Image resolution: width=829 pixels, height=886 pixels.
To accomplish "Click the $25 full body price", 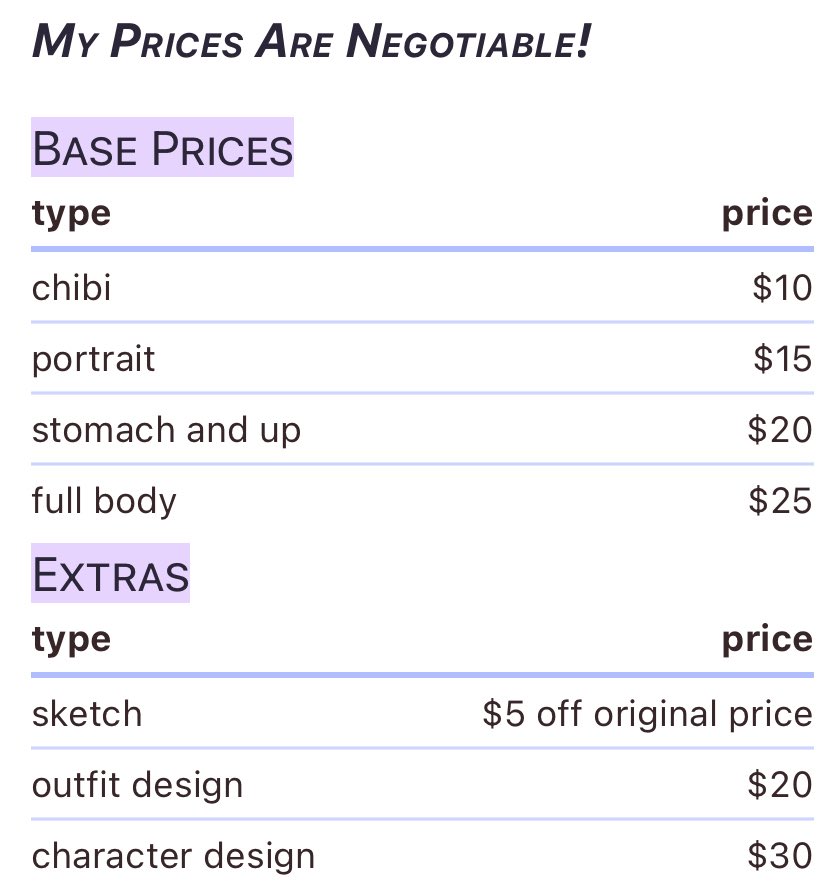I will pyautogui.click(x=781, y=501).
